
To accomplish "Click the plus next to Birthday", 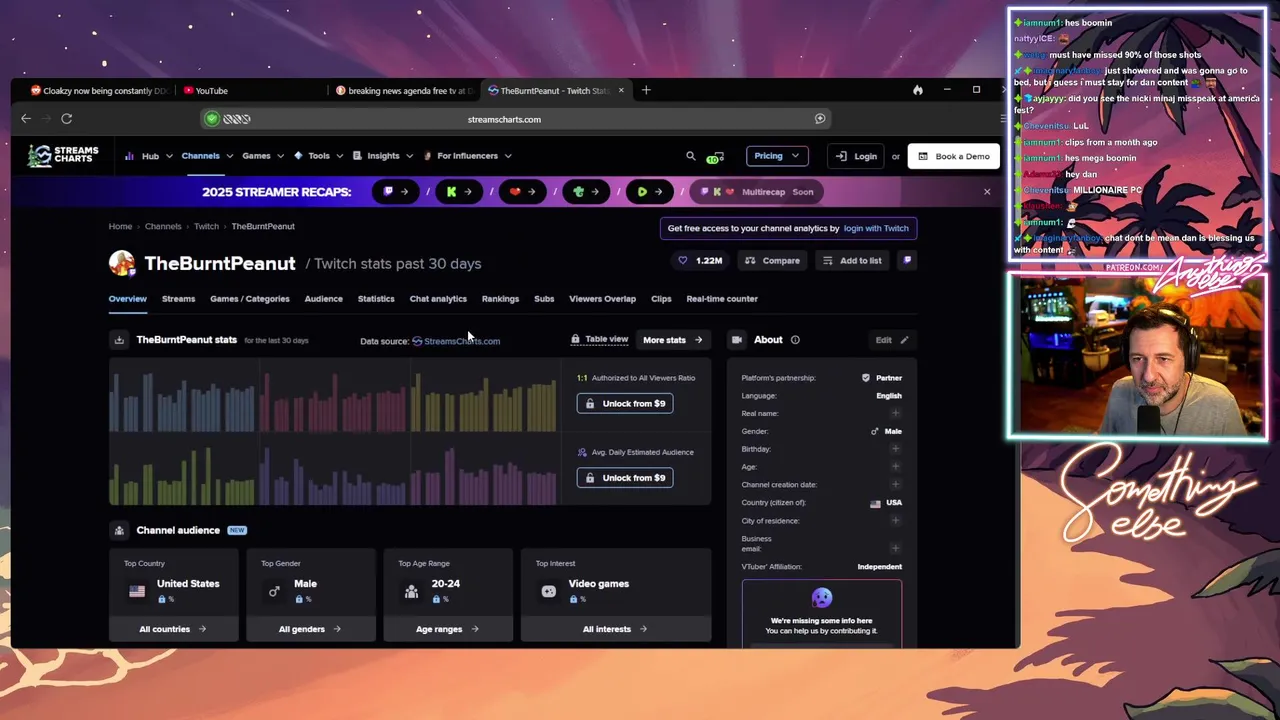I will pyautogui.click(x=895, y=449).
